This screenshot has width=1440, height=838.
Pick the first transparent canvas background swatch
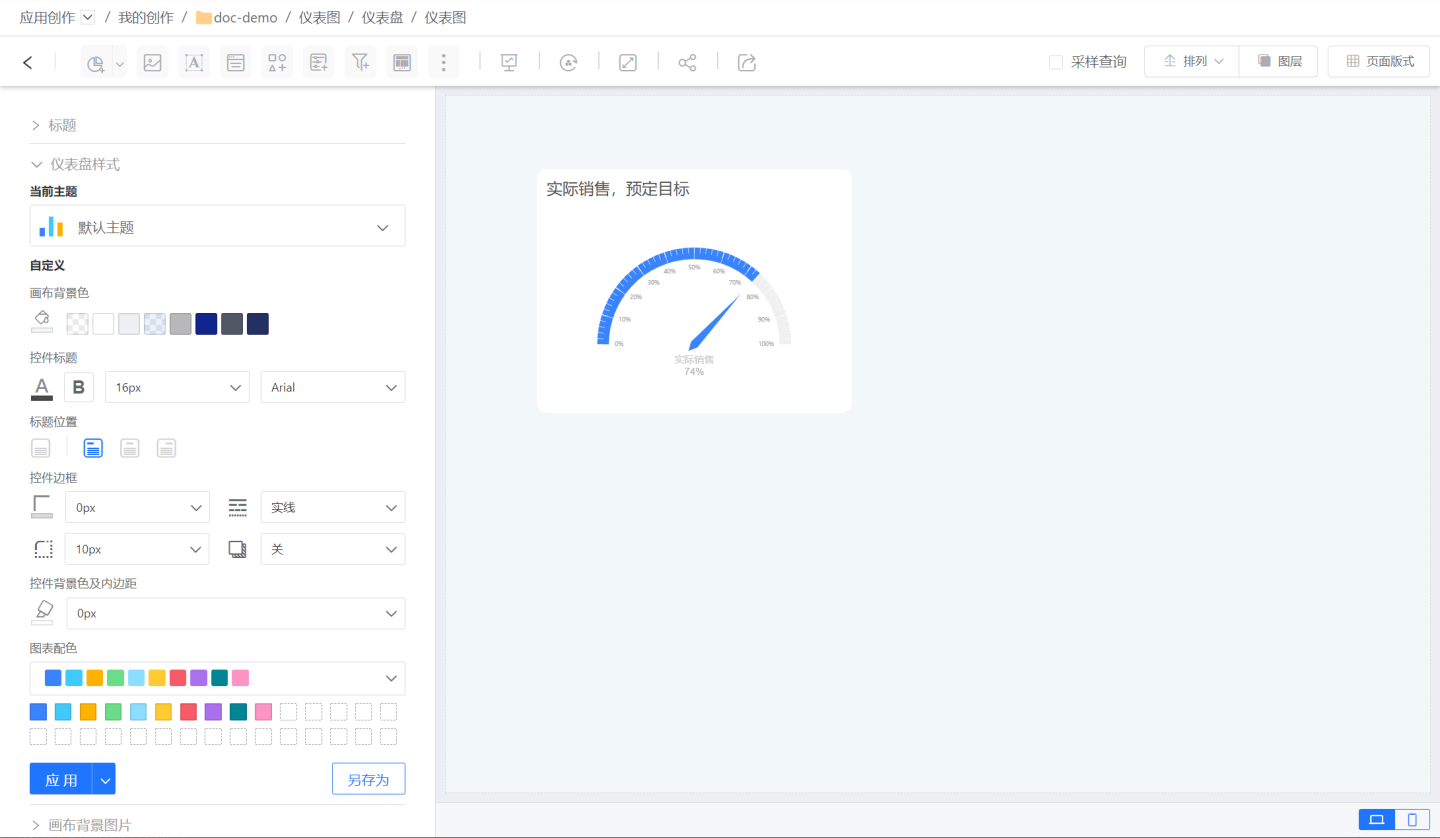(77, 324)
